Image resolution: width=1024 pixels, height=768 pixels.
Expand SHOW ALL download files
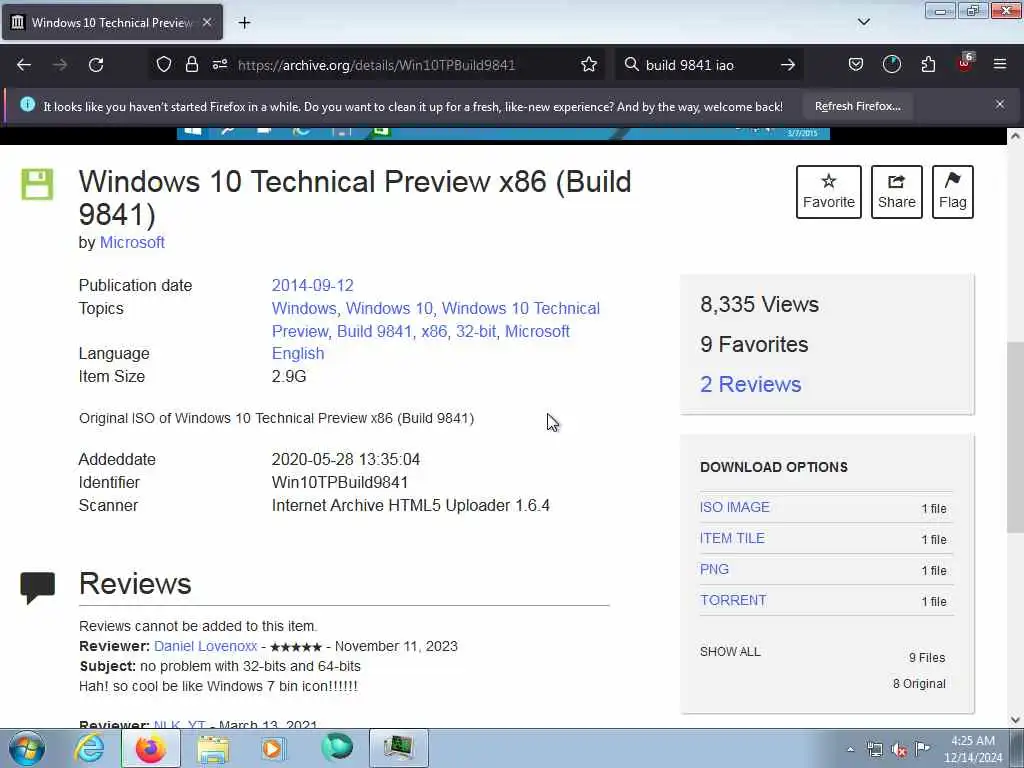click(x=730, y=652)
